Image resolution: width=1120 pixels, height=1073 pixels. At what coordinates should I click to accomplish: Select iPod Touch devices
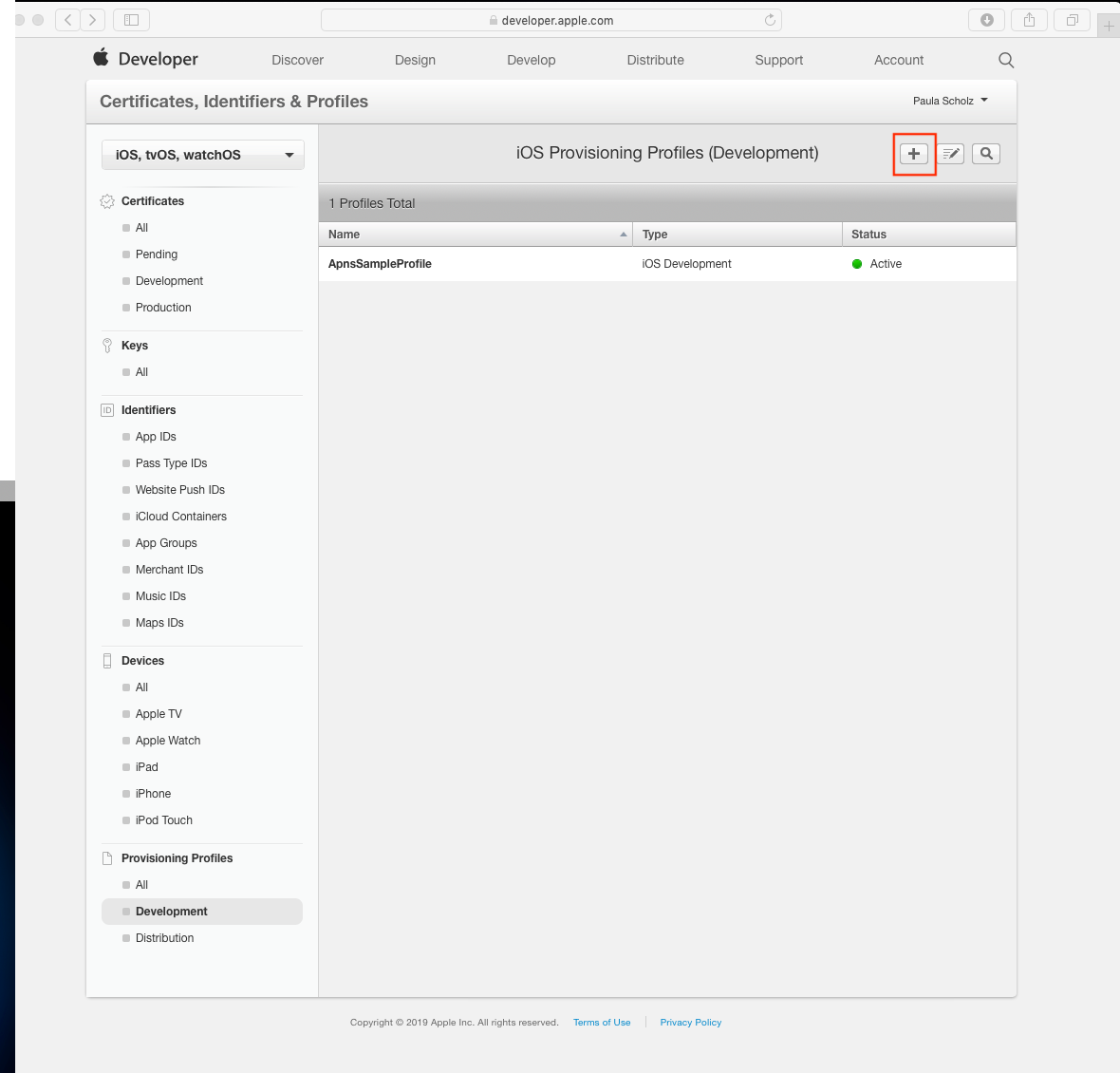coord(163,820)
